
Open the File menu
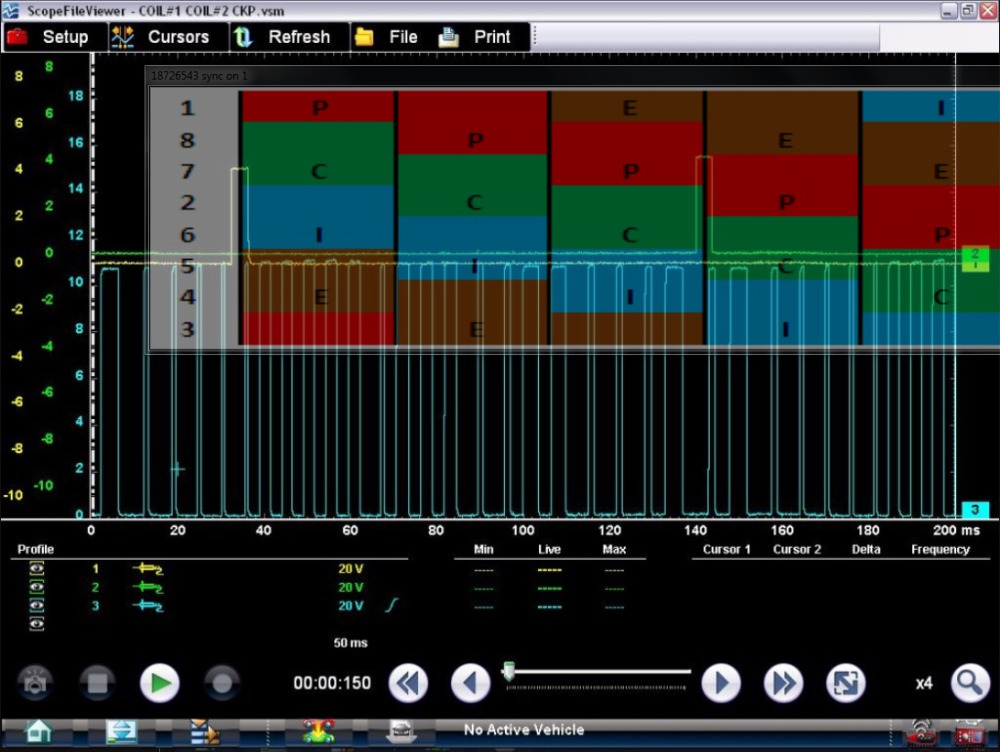tap(387, 37)
